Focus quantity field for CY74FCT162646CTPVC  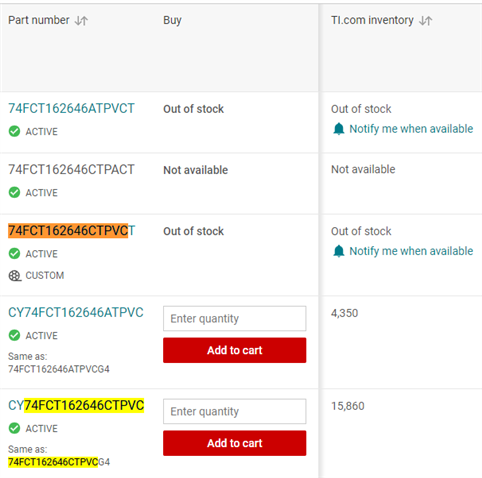[x=235, y=411]
